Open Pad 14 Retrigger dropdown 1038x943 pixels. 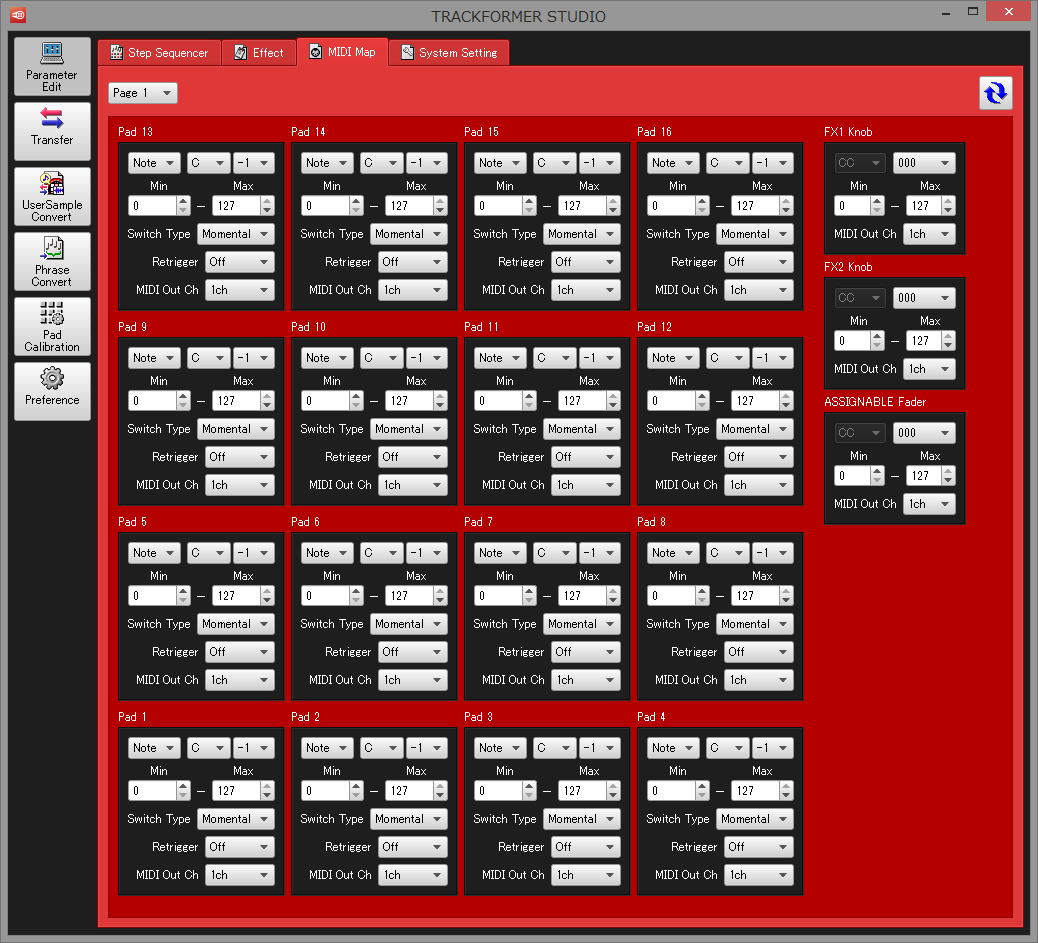pyautogui.click(x=412, y=262)
